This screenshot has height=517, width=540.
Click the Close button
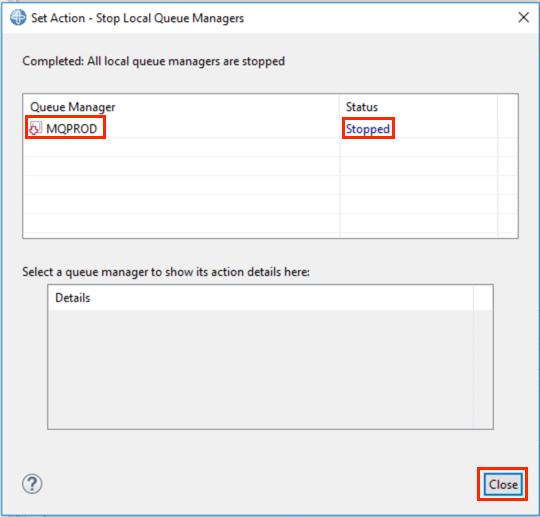point(503,484)
